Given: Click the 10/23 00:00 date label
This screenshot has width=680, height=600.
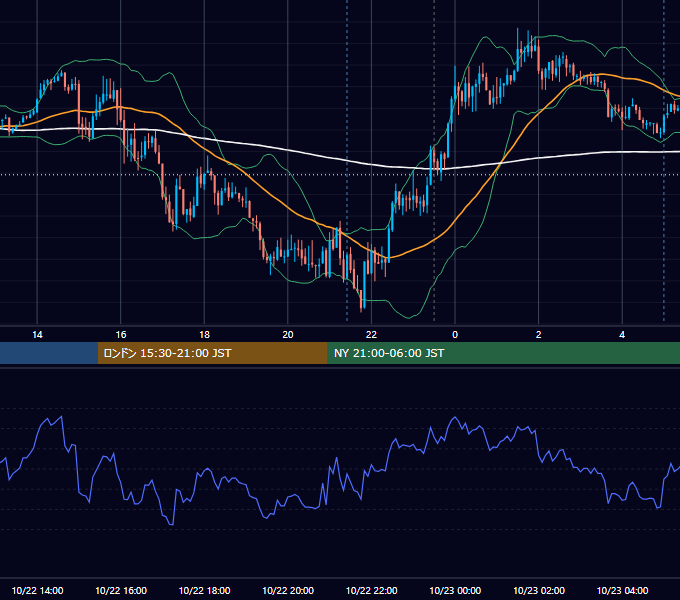Looking at the screenshot, I should point(455,590).
